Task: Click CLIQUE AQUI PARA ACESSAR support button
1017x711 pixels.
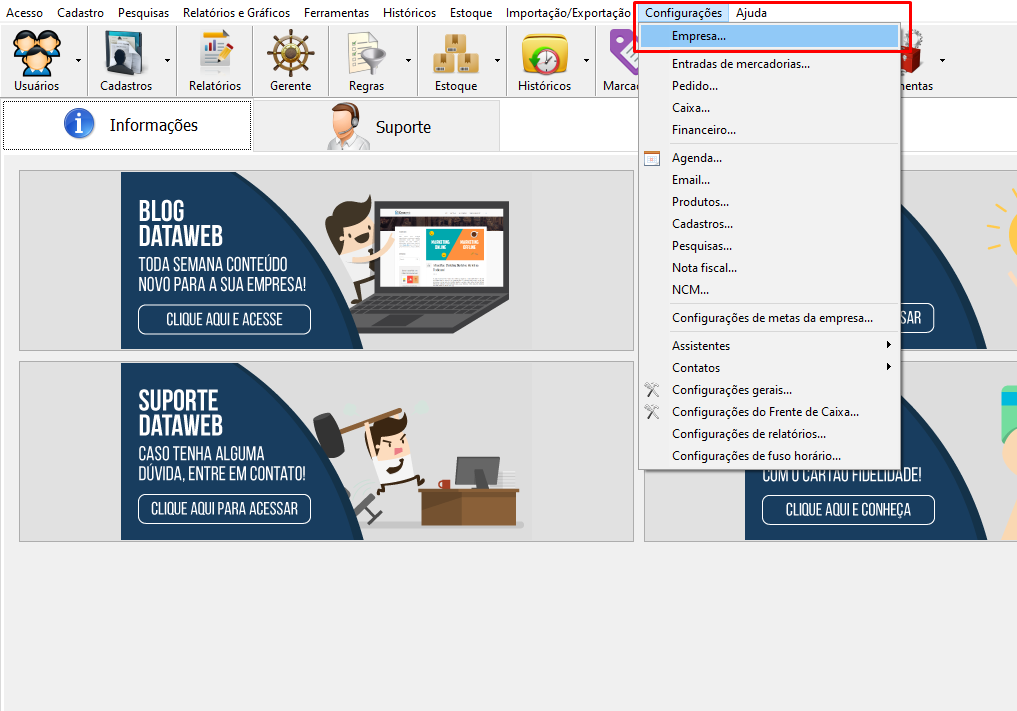Action: (x=224, y=509)
